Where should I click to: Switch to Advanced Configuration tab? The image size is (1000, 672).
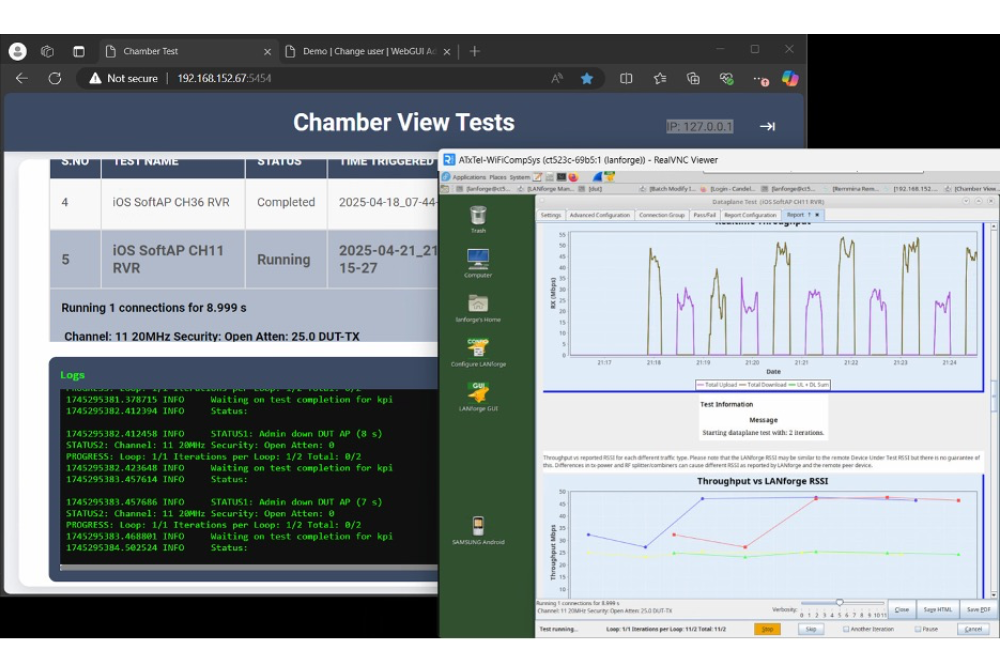coord(600,215)
